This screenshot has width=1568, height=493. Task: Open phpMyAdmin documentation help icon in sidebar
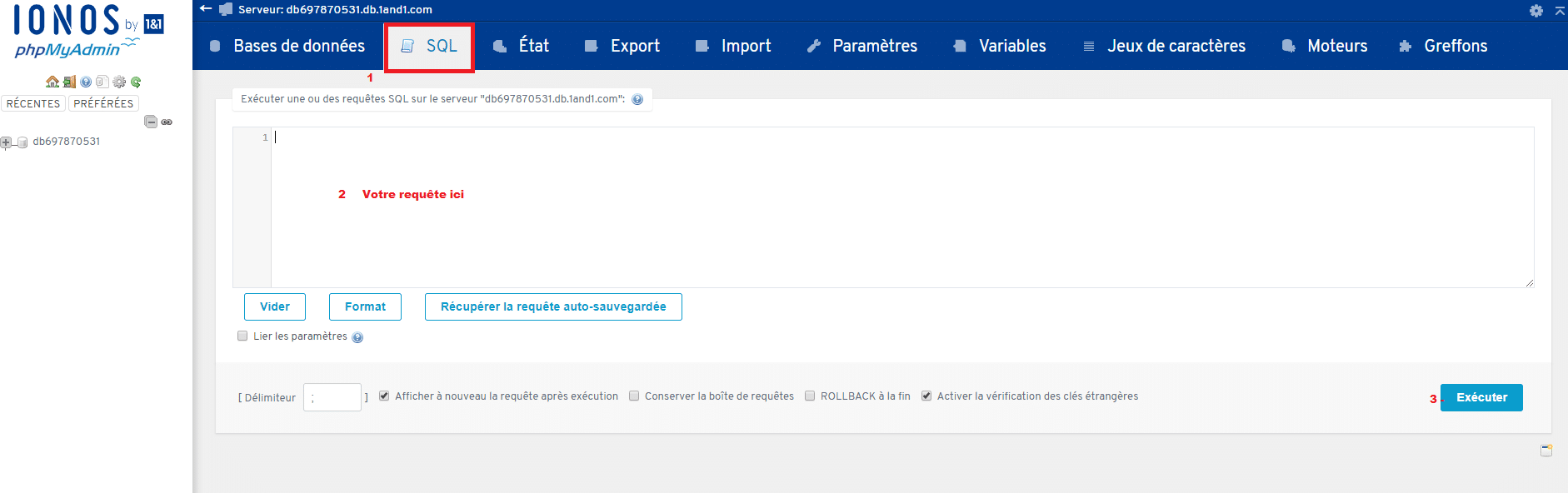[86, 82]
